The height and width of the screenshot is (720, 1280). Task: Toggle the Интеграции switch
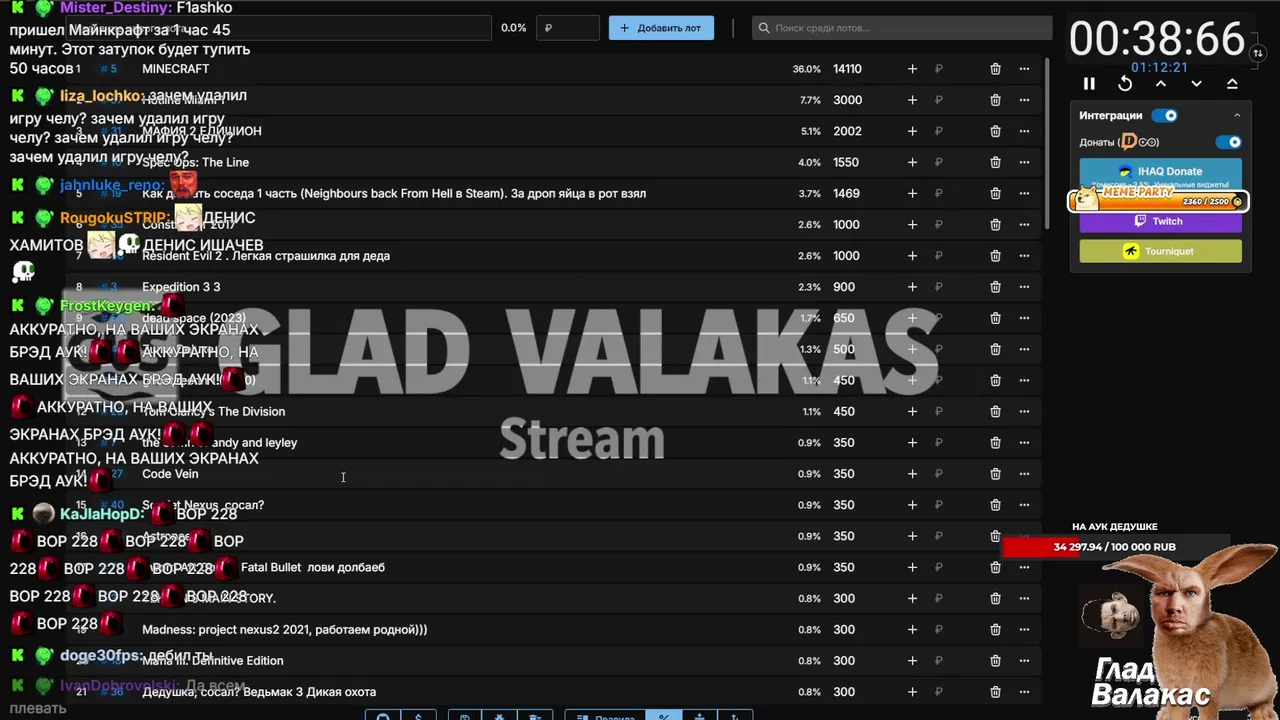(1165, 116)
